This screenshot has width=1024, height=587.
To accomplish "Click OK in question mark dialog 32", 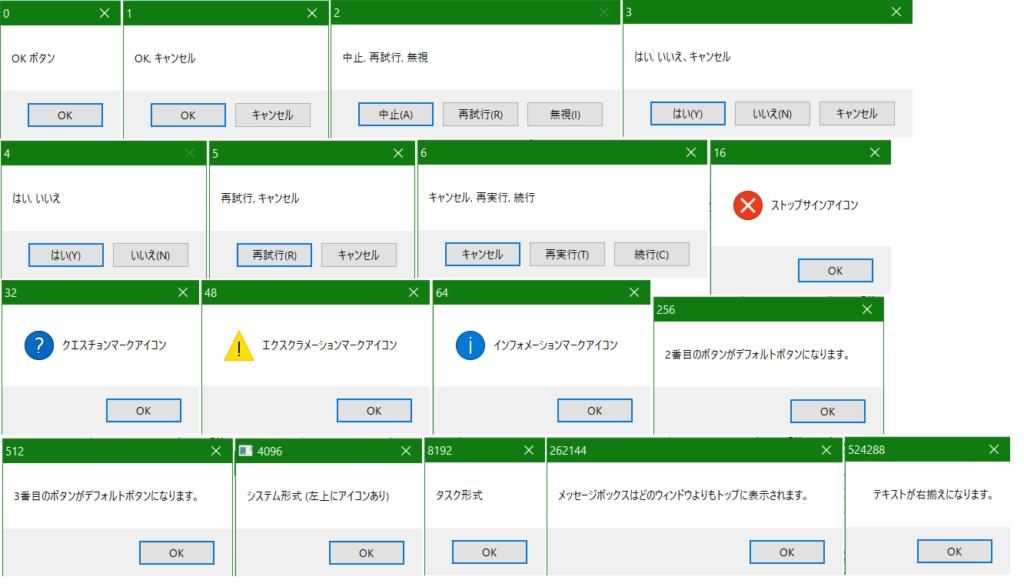I will coord(144,411).
